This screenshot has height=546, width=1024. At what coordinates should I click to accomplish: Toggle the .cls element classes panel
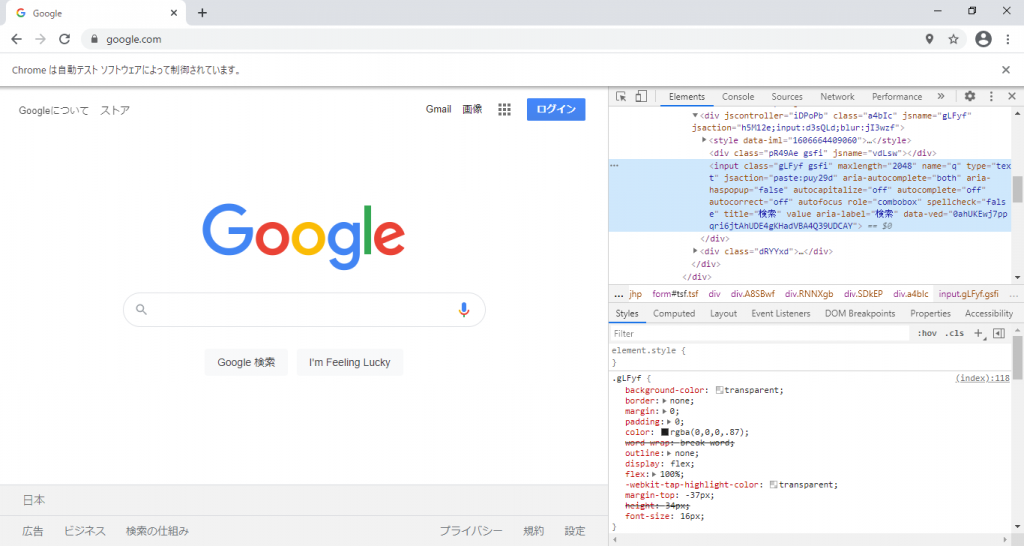tap(955, 333)
